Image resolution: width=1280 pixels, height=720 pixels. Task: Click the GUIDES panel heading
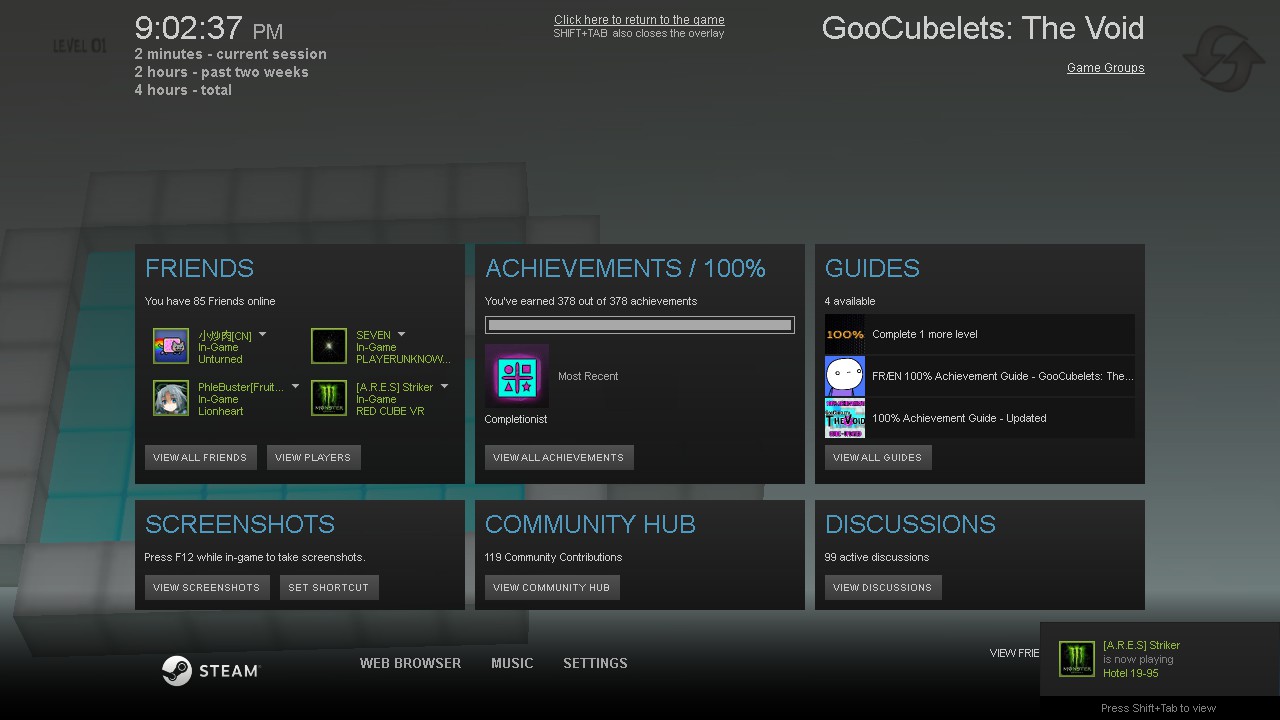click(872, 268)
